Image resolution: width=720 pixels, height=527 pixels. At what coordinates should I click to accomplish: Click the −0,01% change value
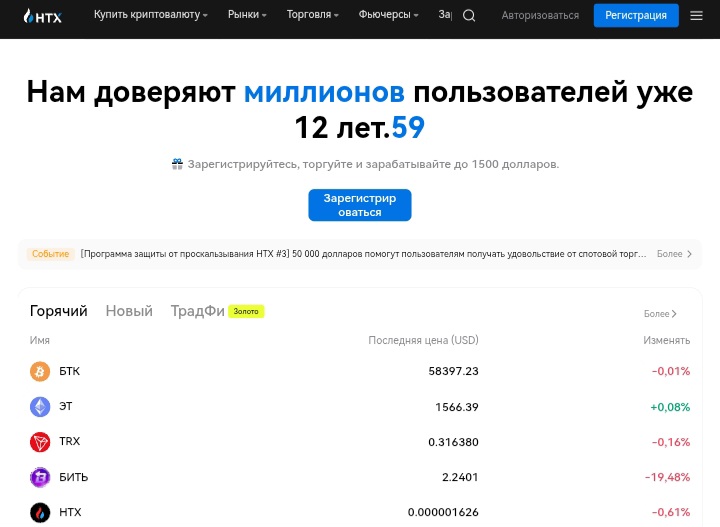point(671,371)
